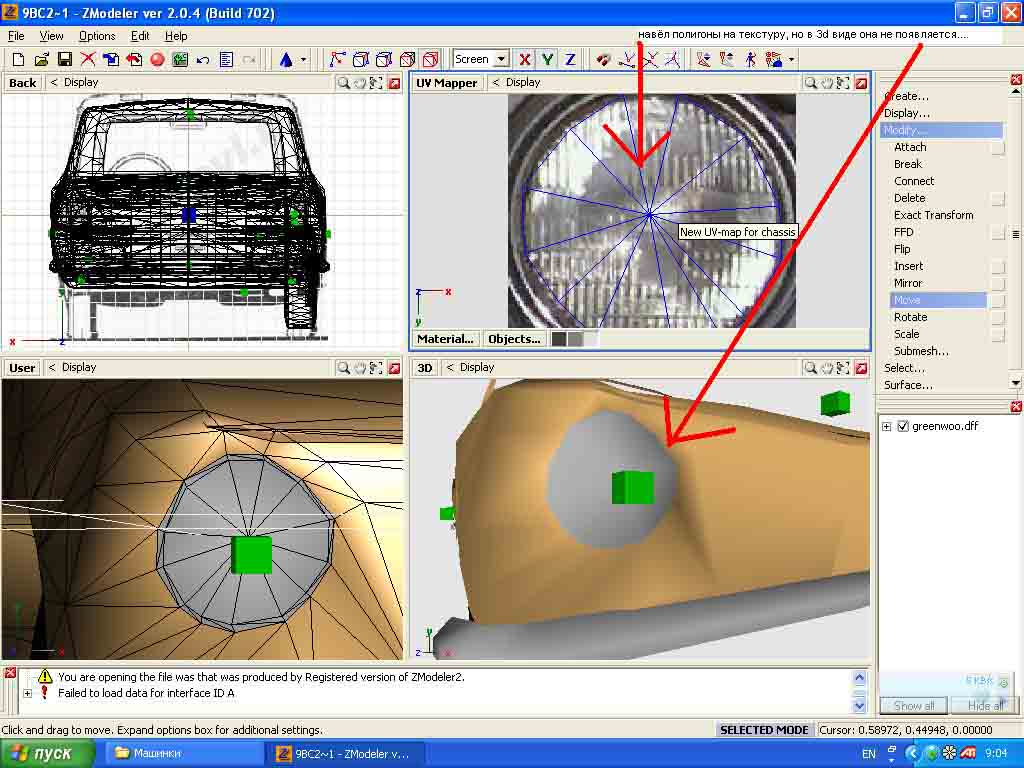Maximize the 3D viewport red icon
Viewport: 1024px width, 768px height.
(x=860, y=368)
